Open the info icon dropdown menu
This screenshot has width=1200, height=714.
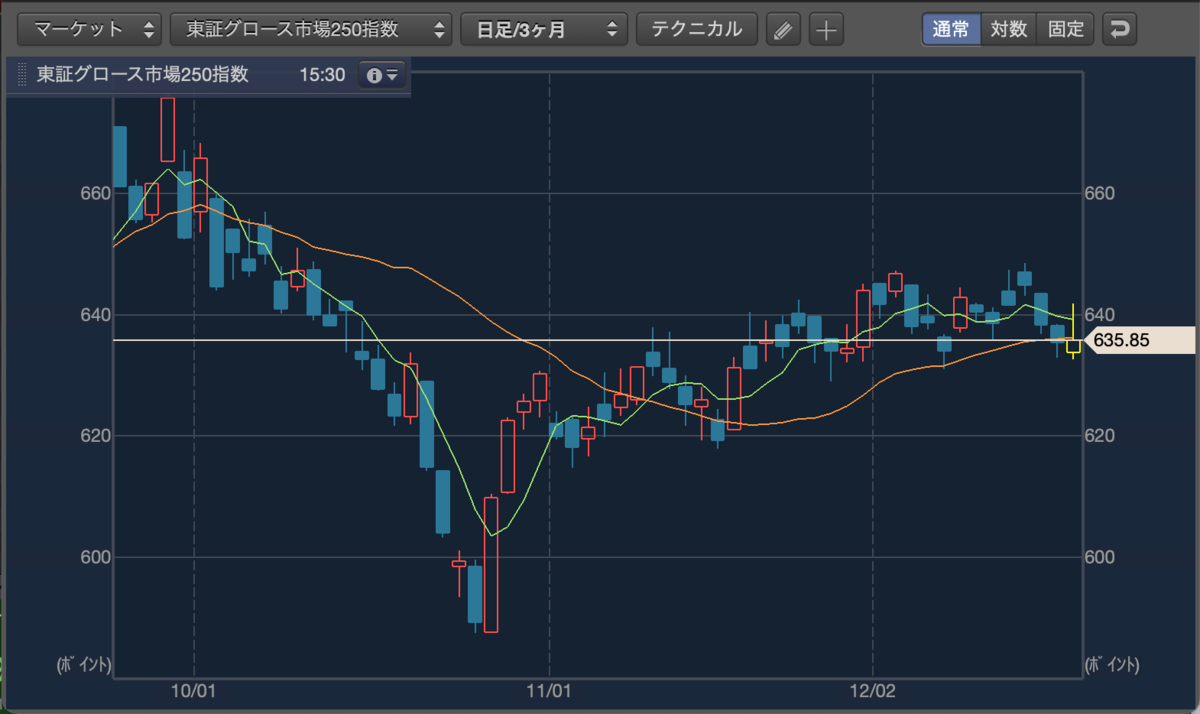pos(383,75)
